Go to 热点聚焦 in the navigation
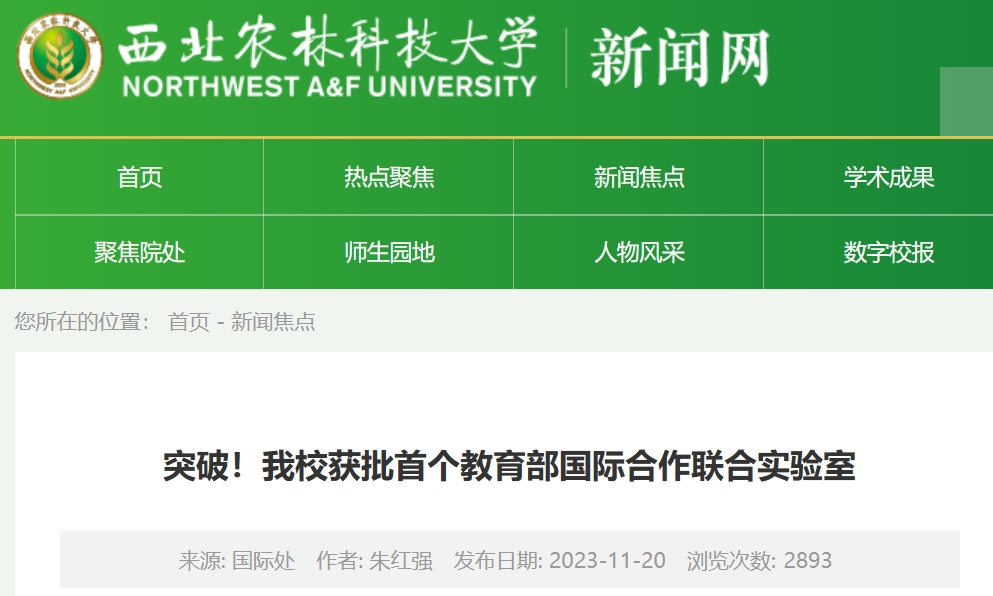The height and width of the screenshot is (596, 993). 389,178
